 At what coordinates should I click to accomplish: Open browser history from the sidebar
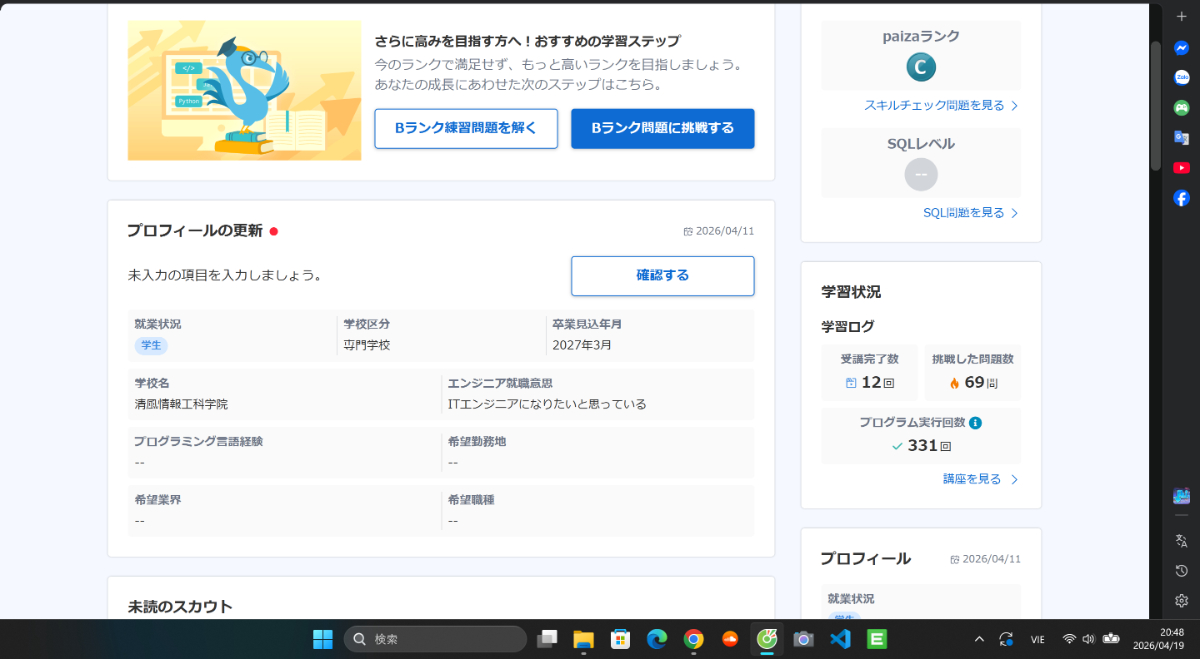(x=1181, y=571)
